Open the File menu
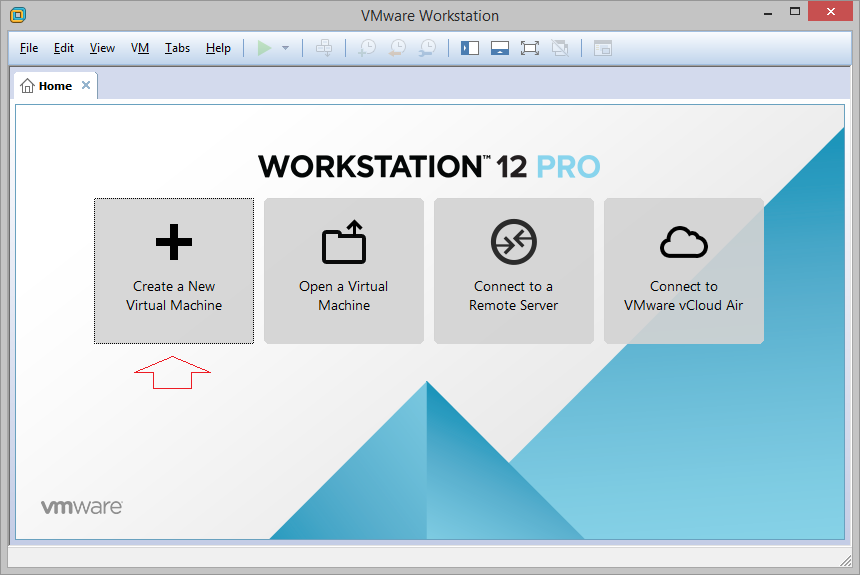The image size is (860, 575). coord(29,48)
